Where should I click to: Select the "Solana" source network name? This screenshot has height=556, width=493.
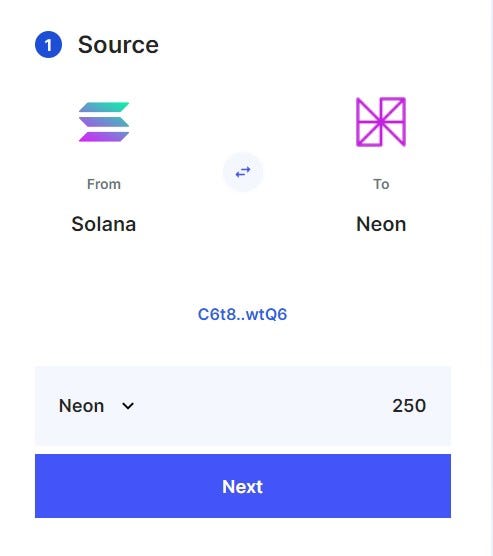(104, 224)
